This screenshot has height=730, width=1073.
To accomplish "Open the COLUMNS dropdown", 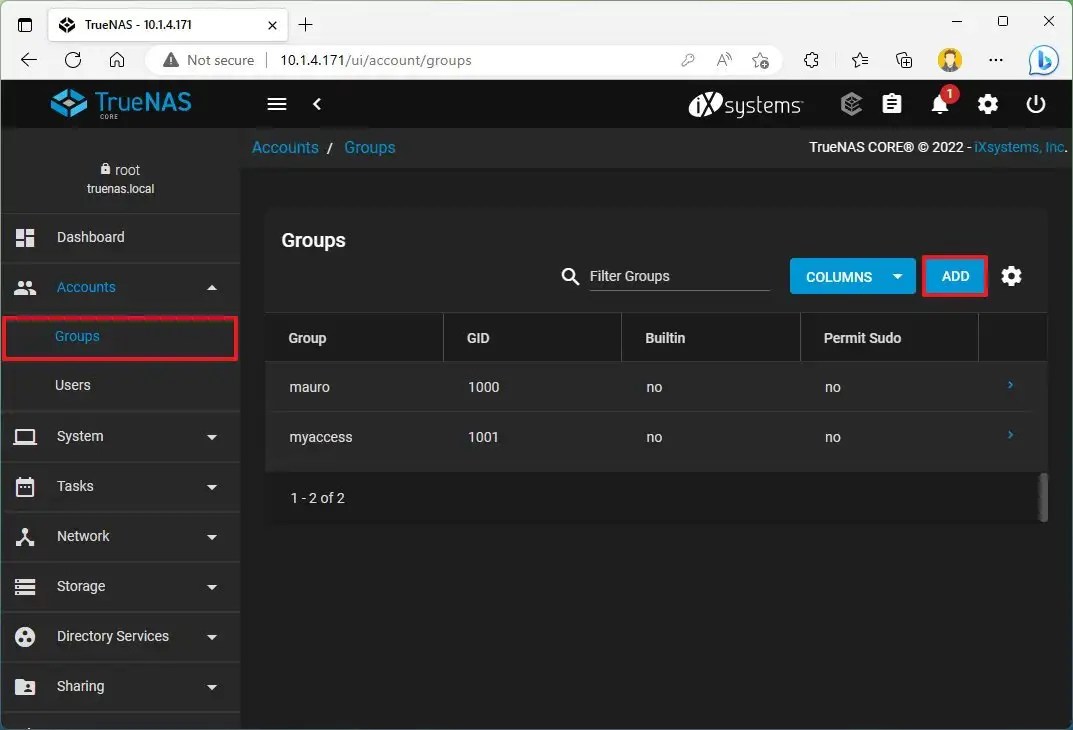I will click(852, 276).
